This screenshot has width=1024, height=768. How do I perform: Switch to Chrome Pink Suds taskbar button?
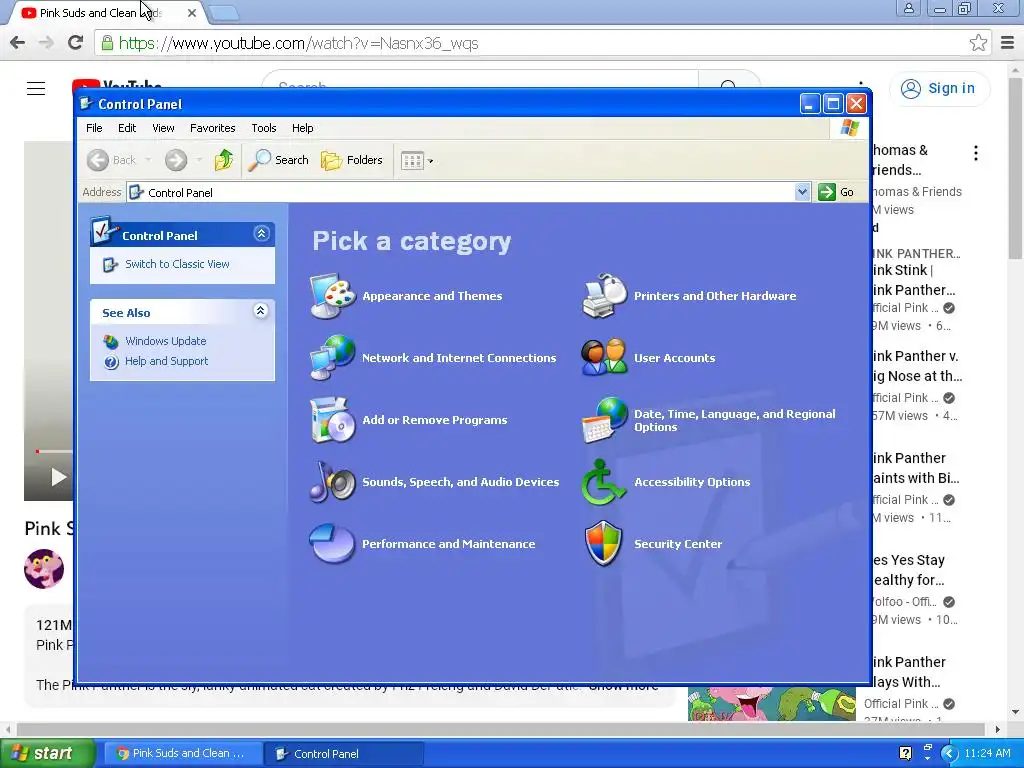tap(182, 753)
